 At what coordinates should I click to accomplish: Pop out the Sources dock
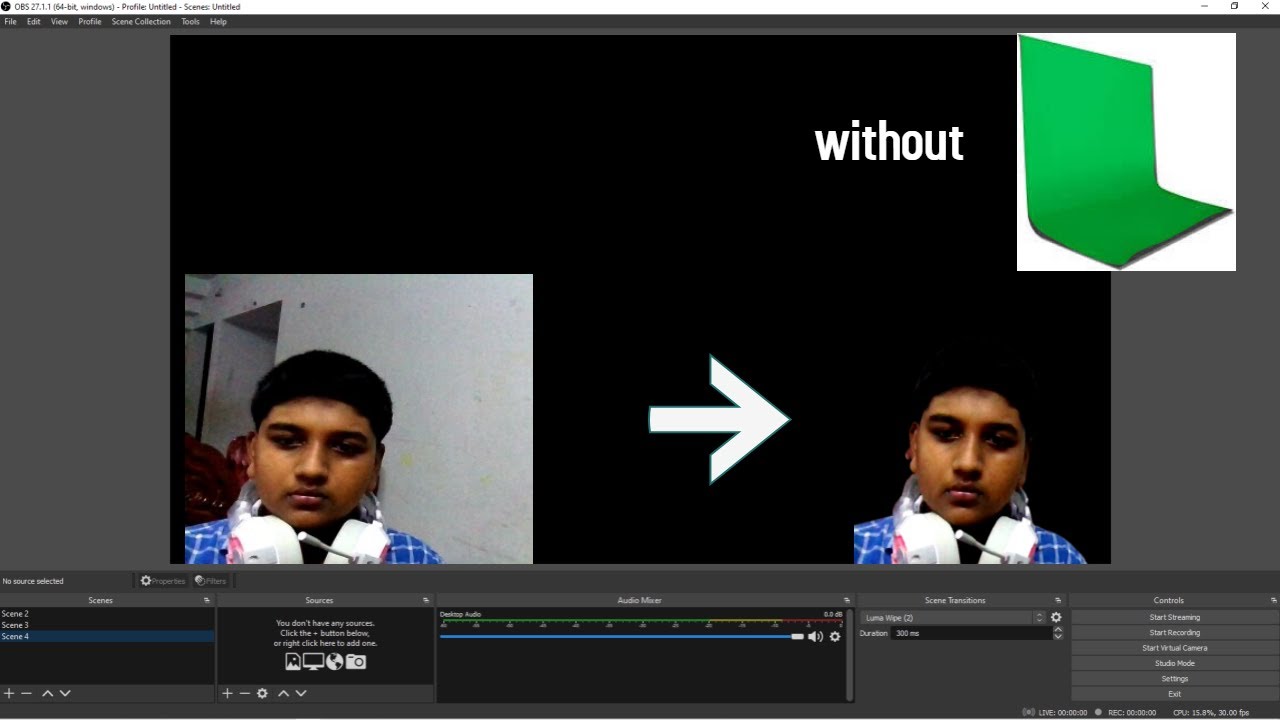point(427,600)
